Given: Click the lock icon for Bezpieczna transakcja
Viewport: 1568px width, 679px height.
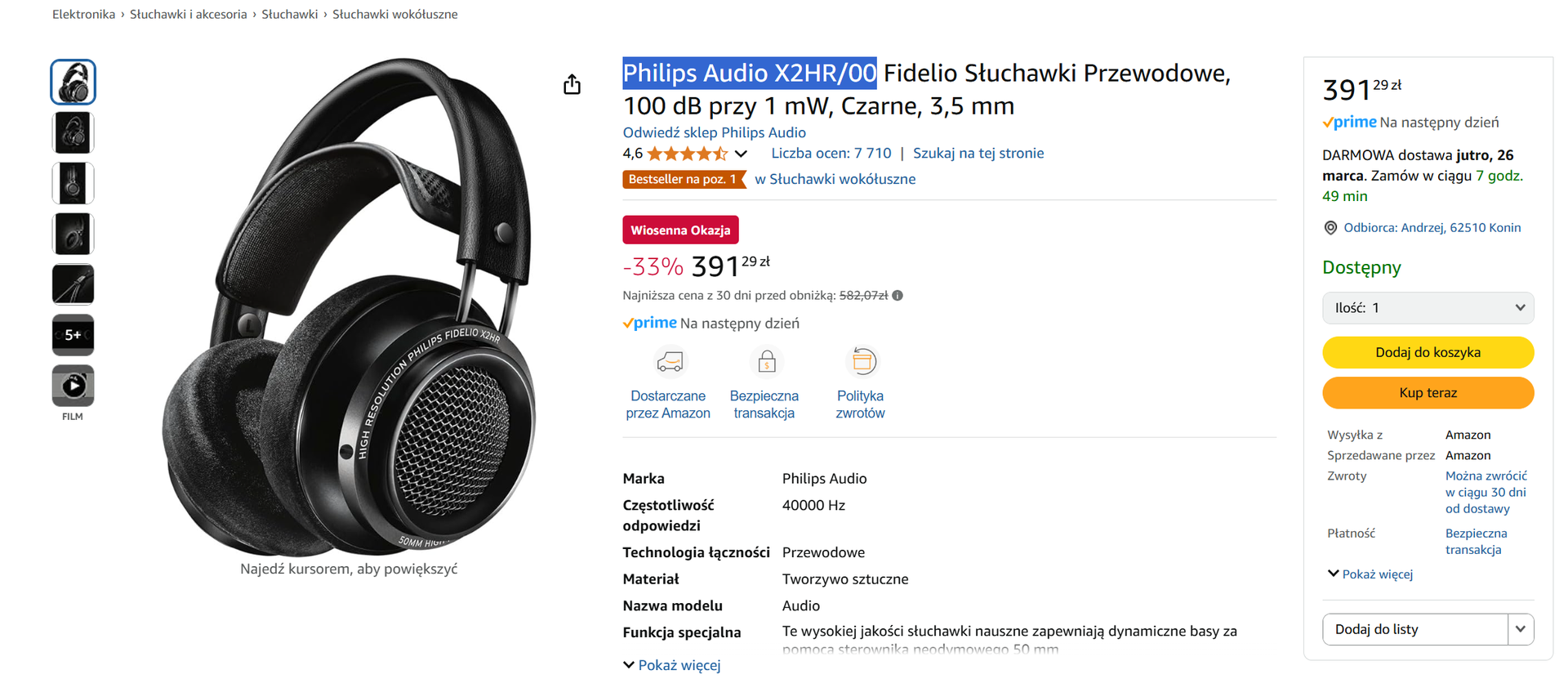Looking at the screenshot, I should [x=765, y=360].
